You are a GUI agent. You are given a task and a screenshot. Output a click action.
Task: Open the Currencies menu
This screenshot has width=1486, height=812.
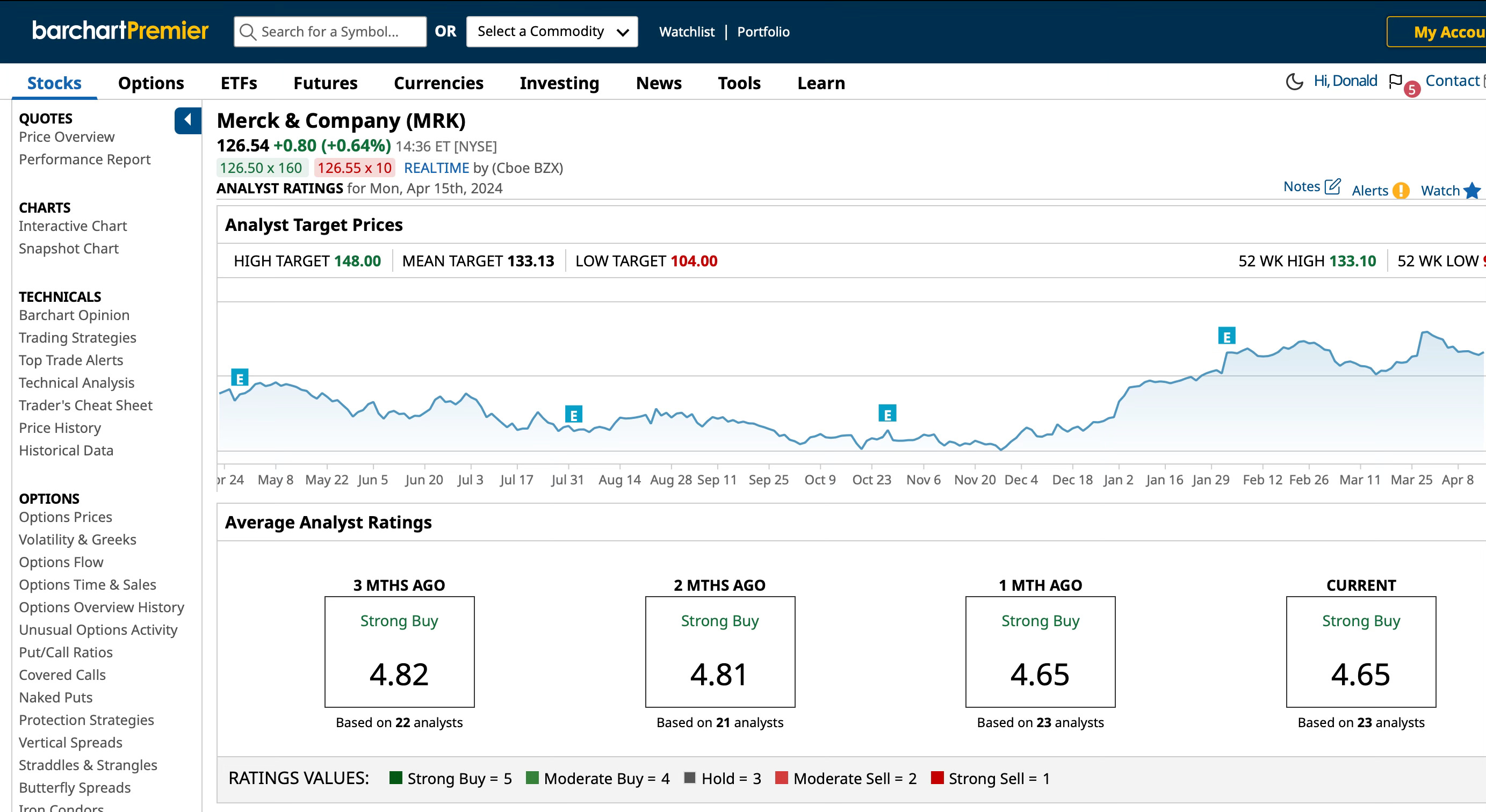point(438,83)
